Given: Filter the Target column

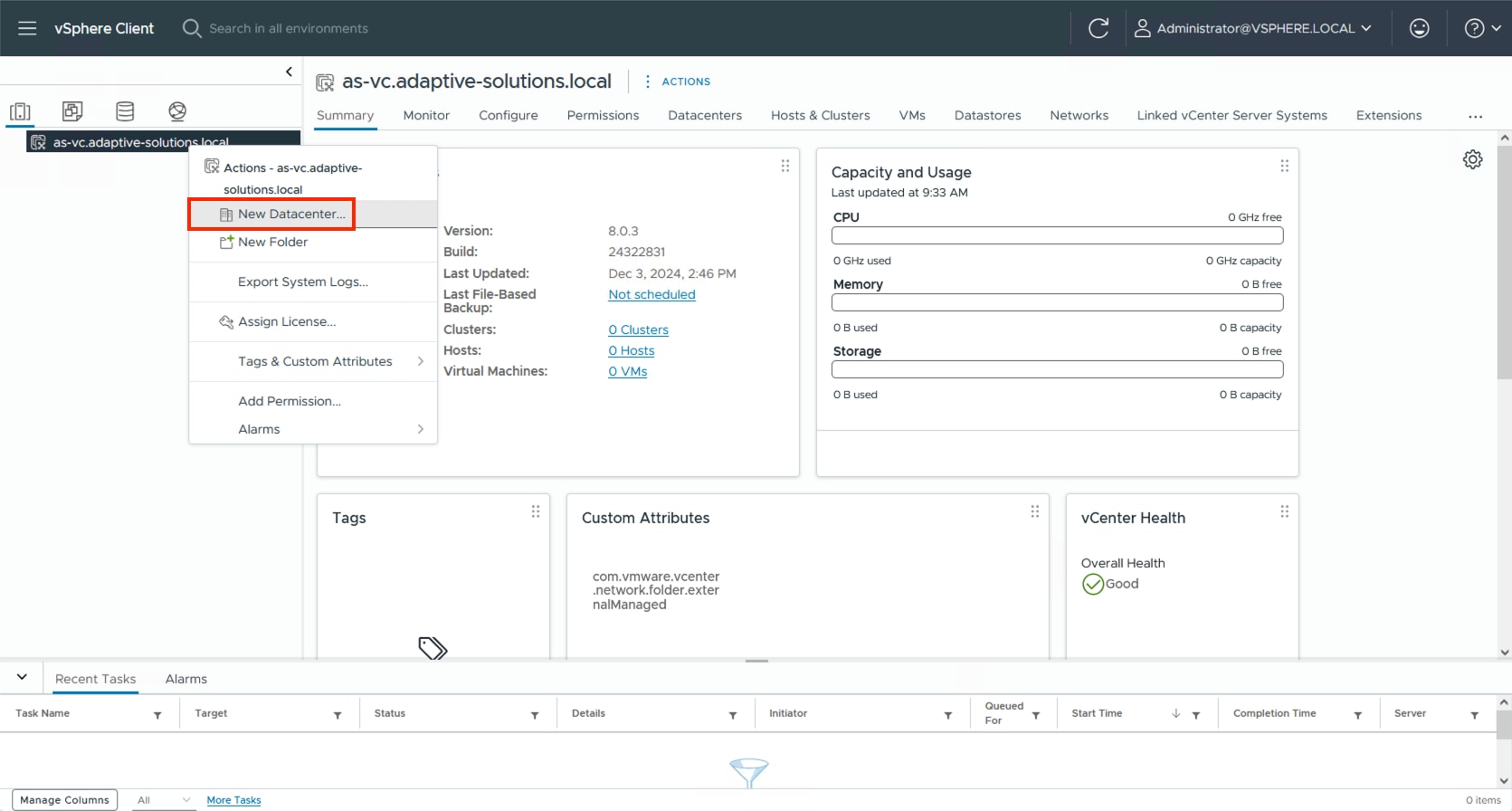Looking at the screenshot, I should coord(338,715).
